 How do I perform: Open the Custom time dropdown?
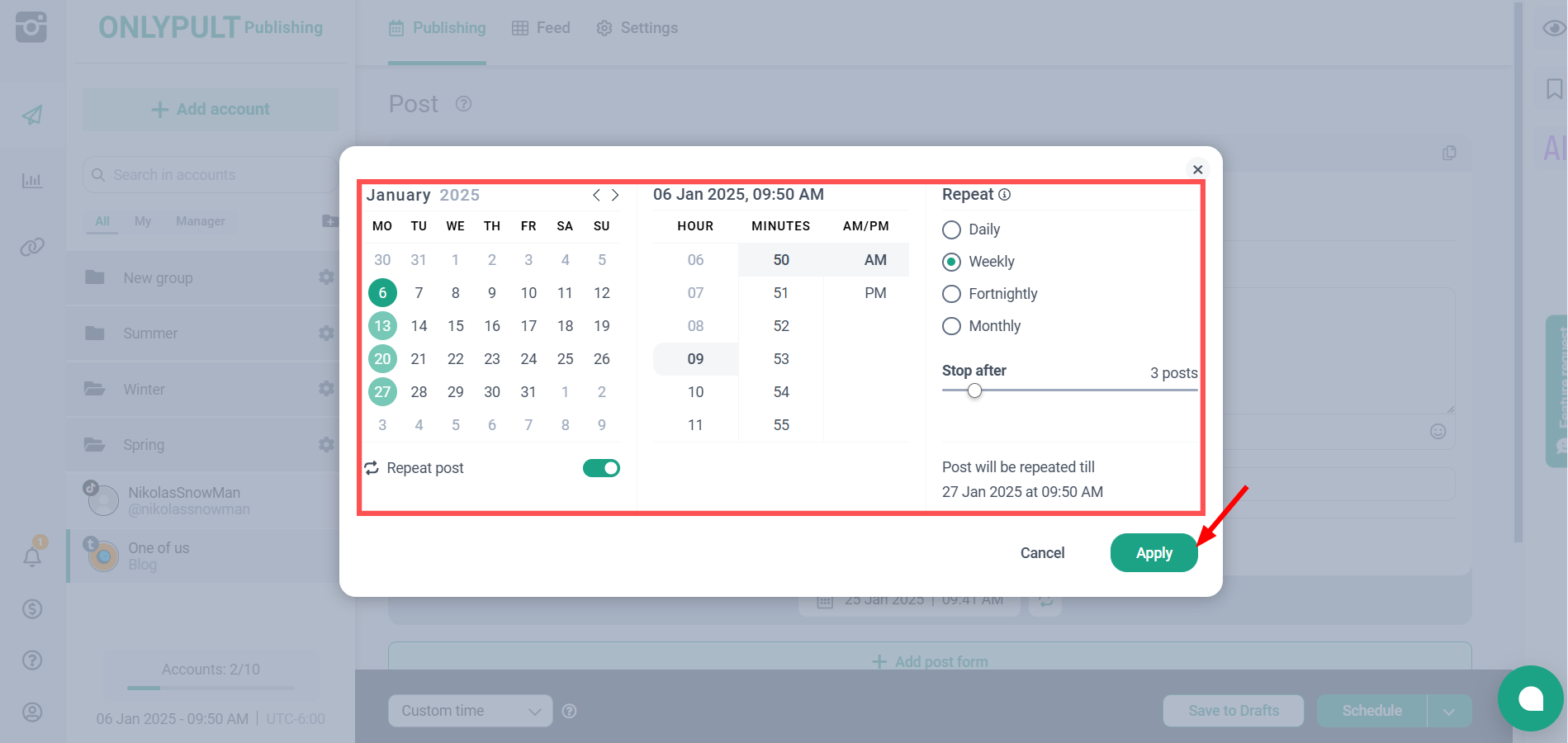pos(470,711)
